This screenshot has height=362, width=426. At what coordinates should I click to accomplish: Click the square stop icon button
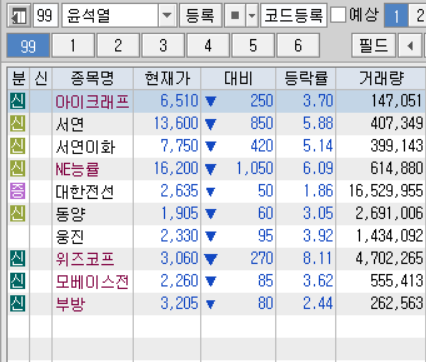point(235,16)
